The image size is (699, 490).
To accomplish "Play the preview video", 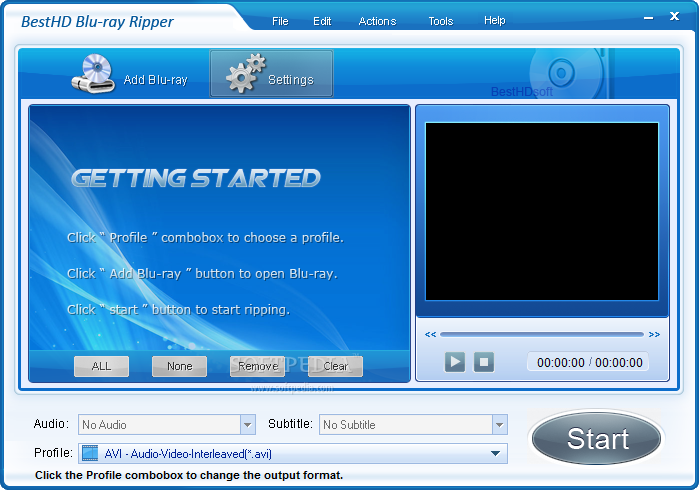I will click(455, 362).
